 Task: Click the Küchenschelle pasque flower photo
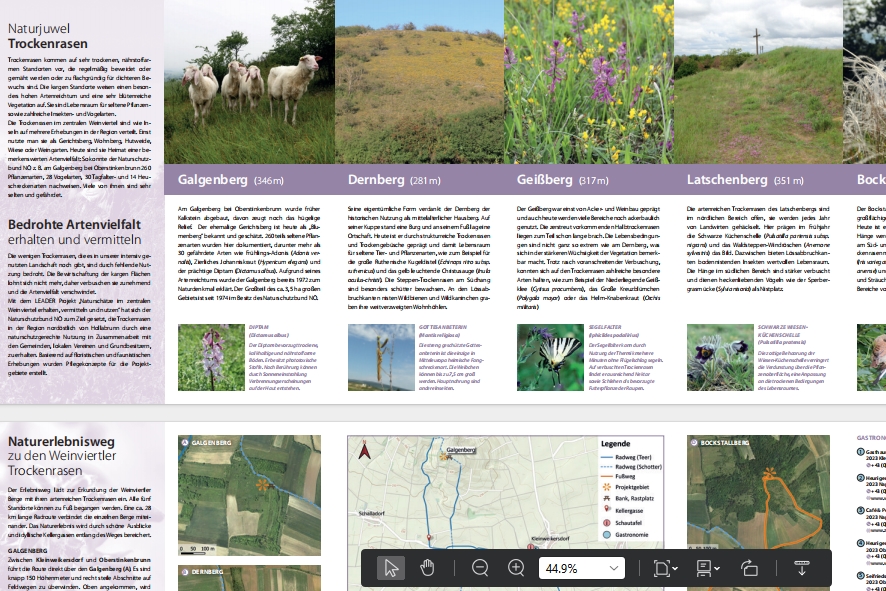[720, 357]
